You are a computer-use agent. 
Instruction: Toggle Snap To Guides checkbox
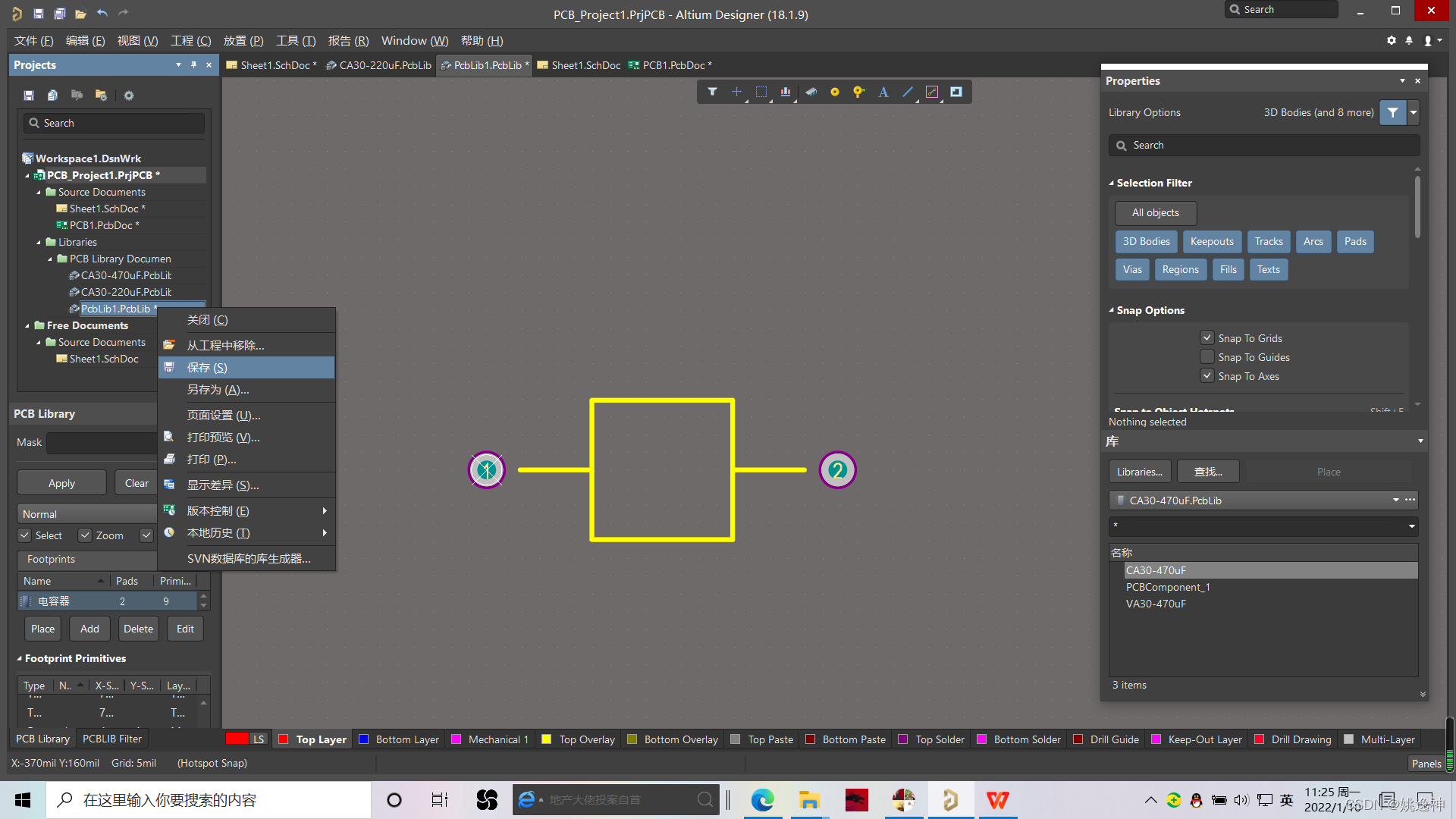click(1207, 357)
